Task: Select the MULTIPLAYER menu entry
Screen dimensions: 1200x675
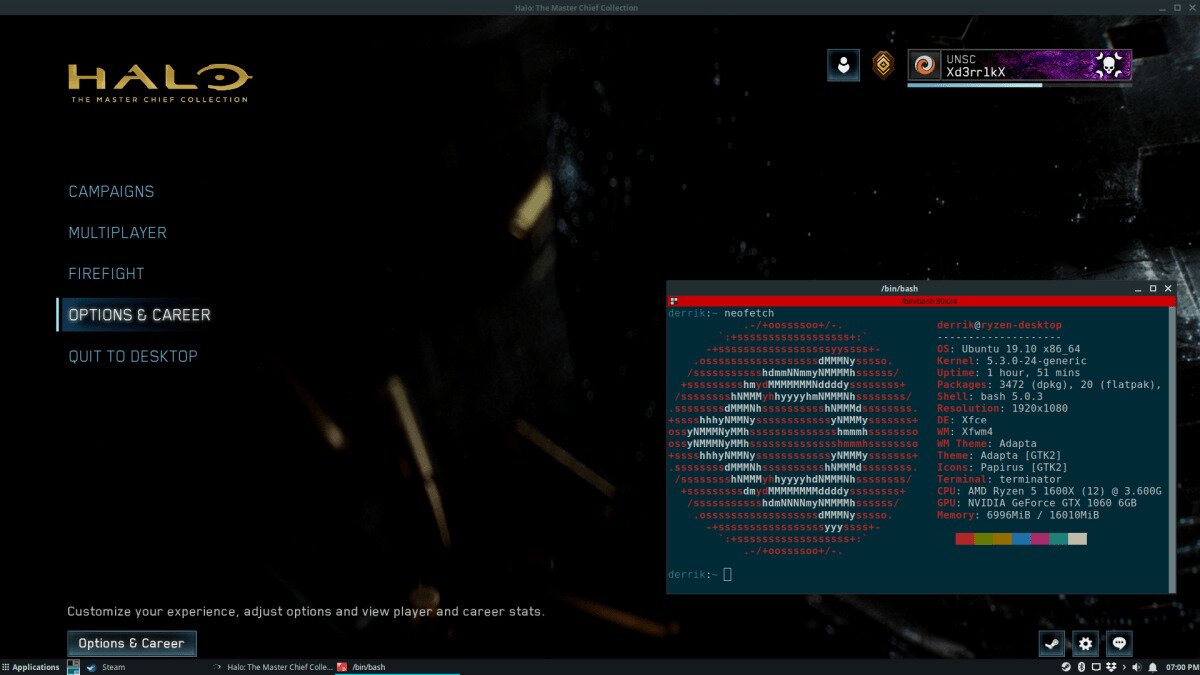Action: [x=116, y=232]
